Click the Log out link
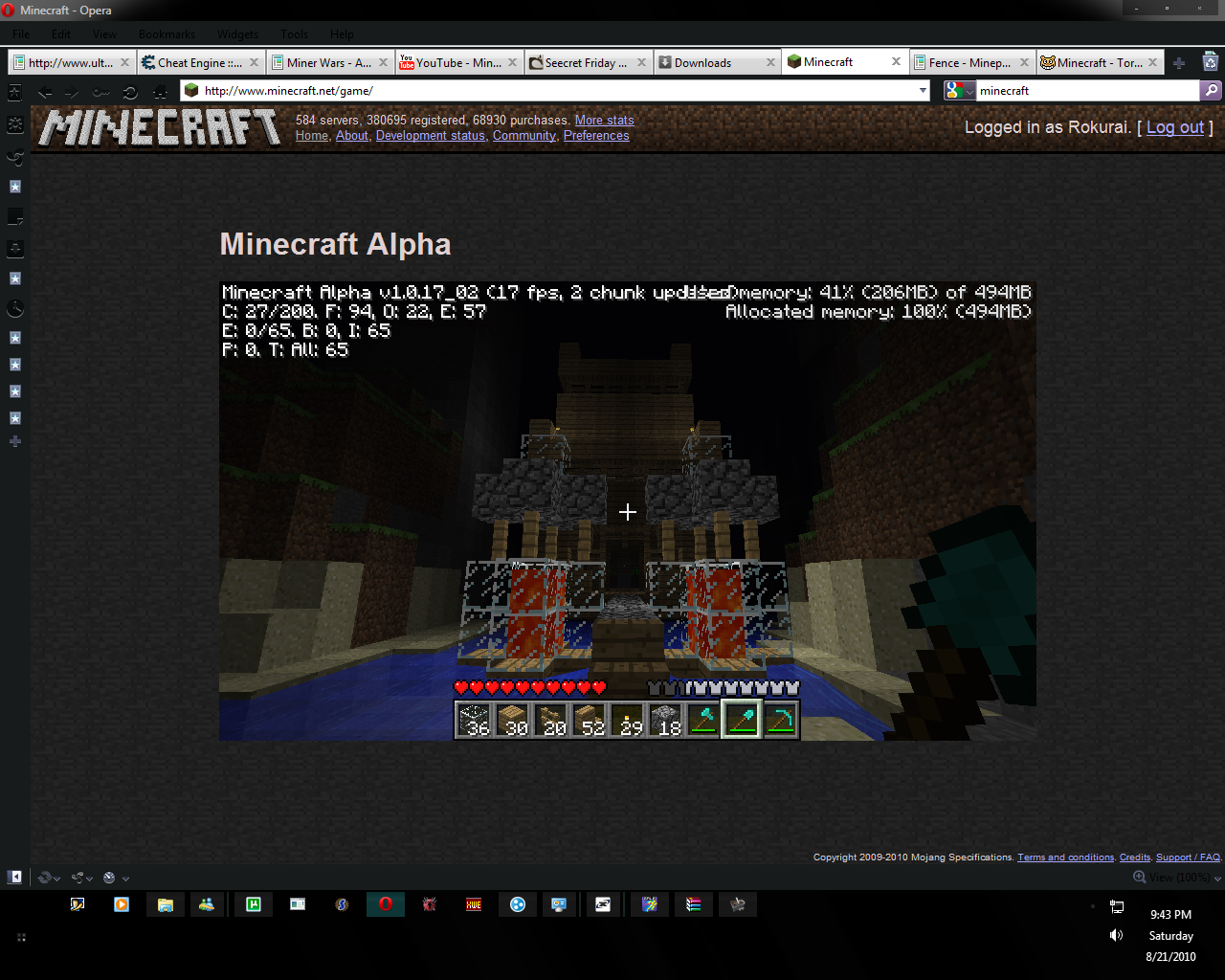The width and height of the screenshot is (1225, 980). (x=1174, y=127)
